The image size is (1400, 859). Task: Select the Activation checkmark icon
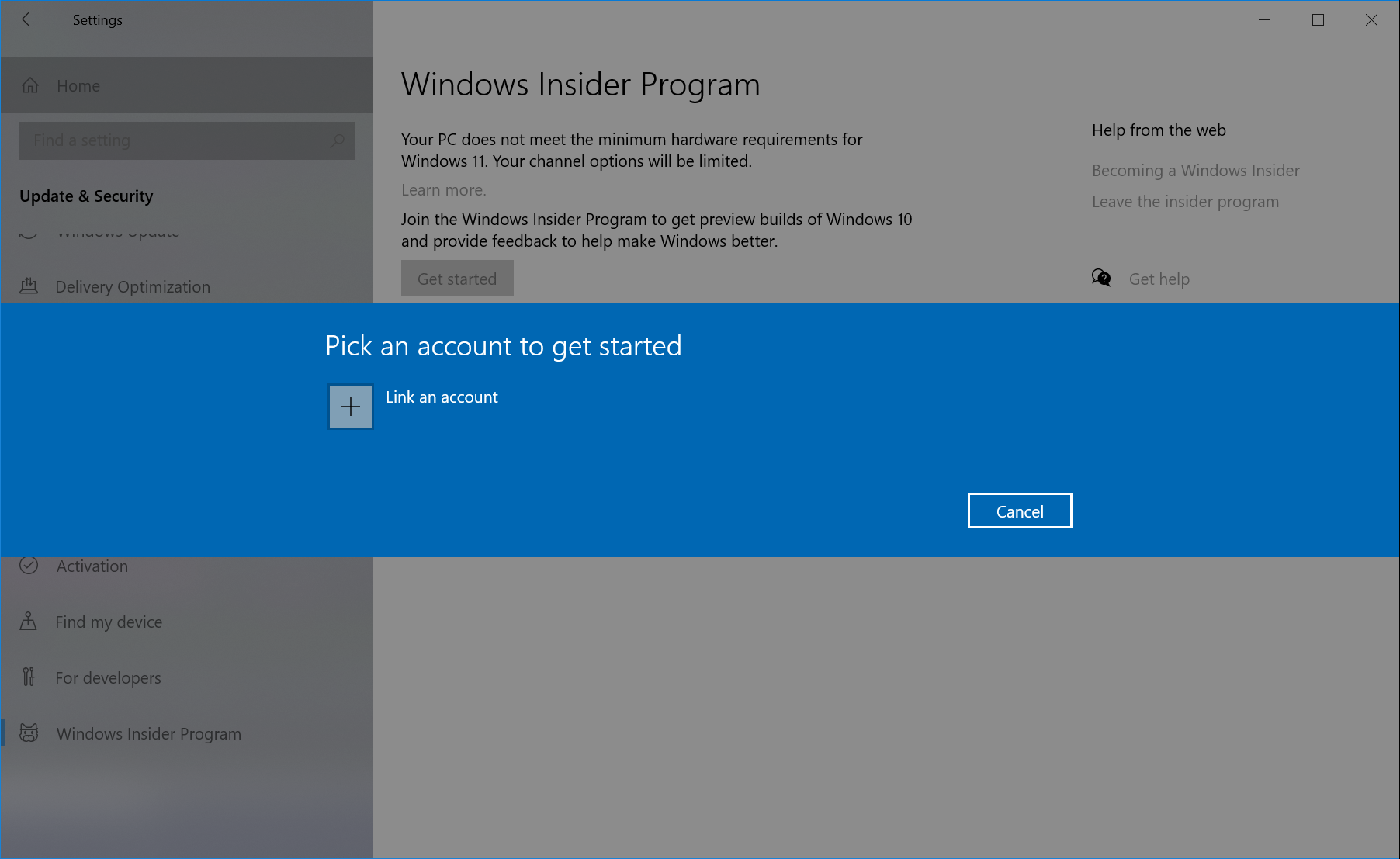pos(29,566)
